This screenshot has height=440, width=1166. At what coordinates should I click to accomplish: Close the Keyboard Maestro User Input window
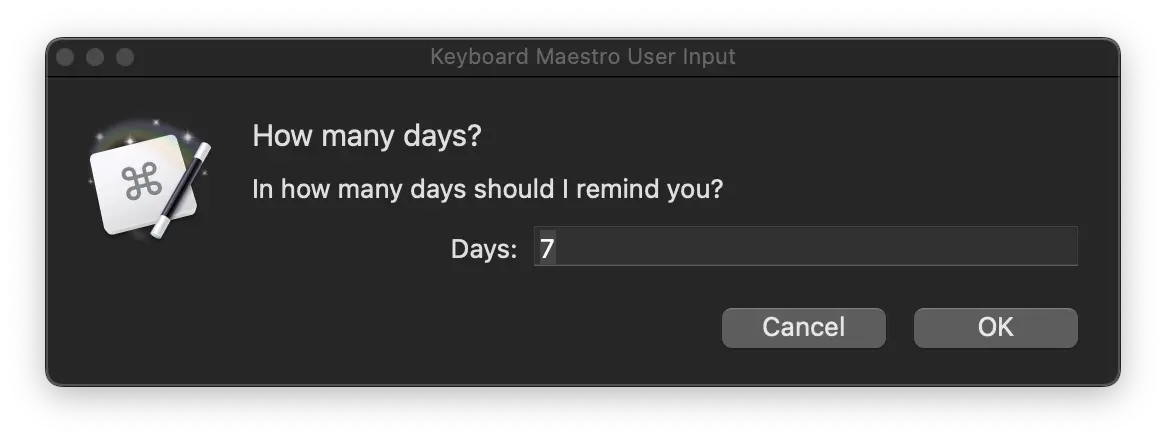pos(65,57)
